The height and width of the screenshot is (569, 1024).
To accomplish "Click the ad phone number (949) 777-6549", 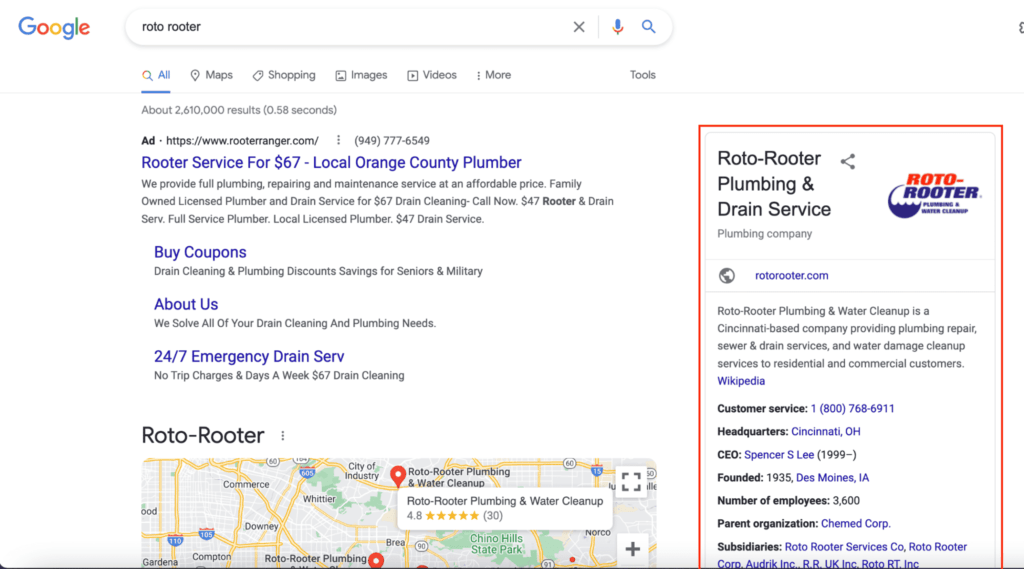I will [x=392, y=140].
